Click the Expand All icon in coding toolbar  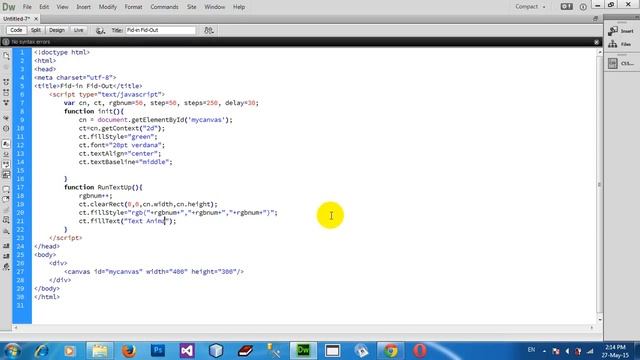coord(6,103)
